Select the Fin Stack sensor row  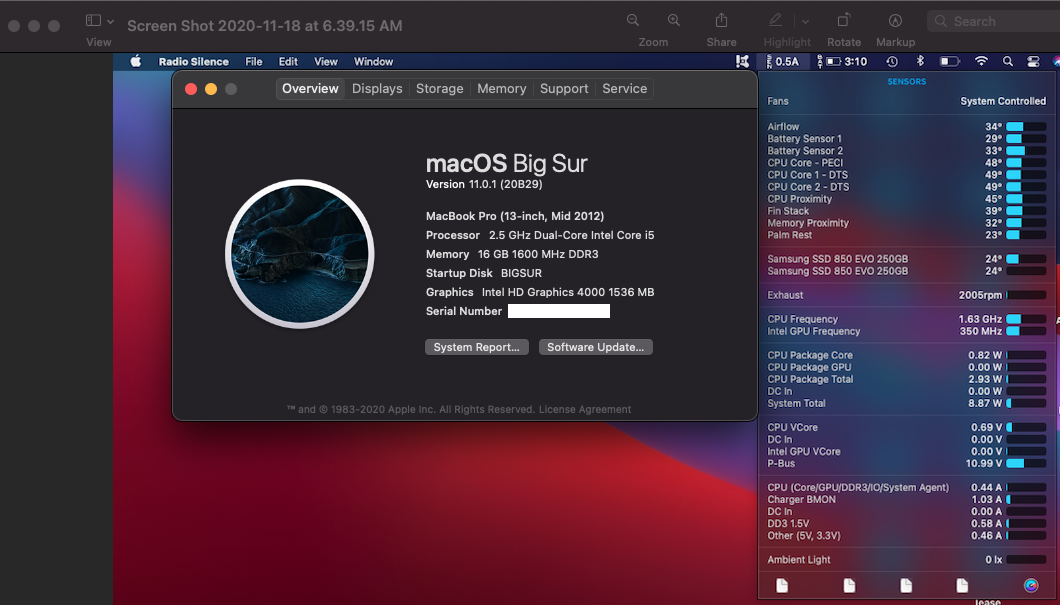[x=907, y=211]
